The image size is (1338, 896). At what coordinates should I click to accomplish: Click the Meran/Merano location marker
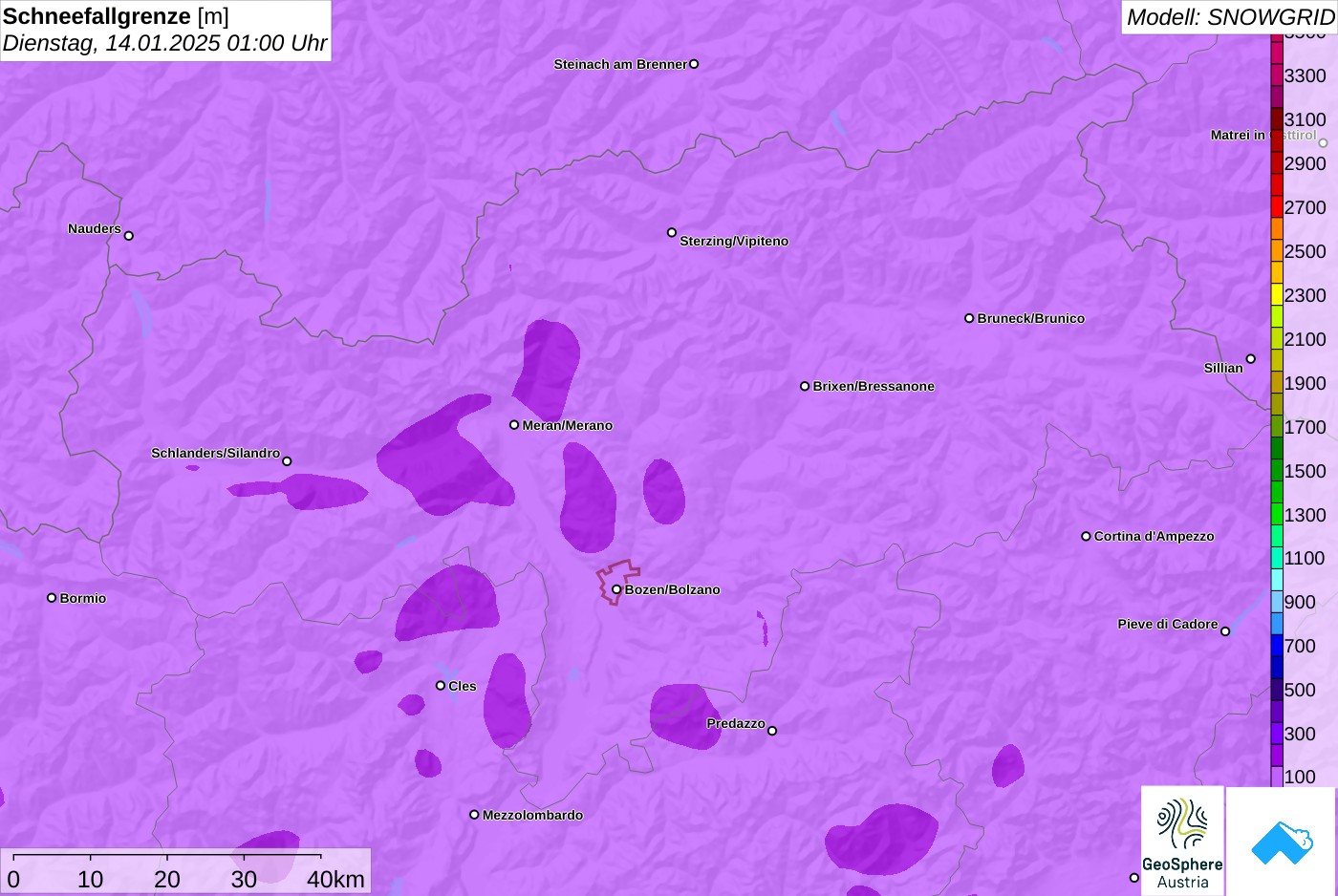(x=514, y=425)
